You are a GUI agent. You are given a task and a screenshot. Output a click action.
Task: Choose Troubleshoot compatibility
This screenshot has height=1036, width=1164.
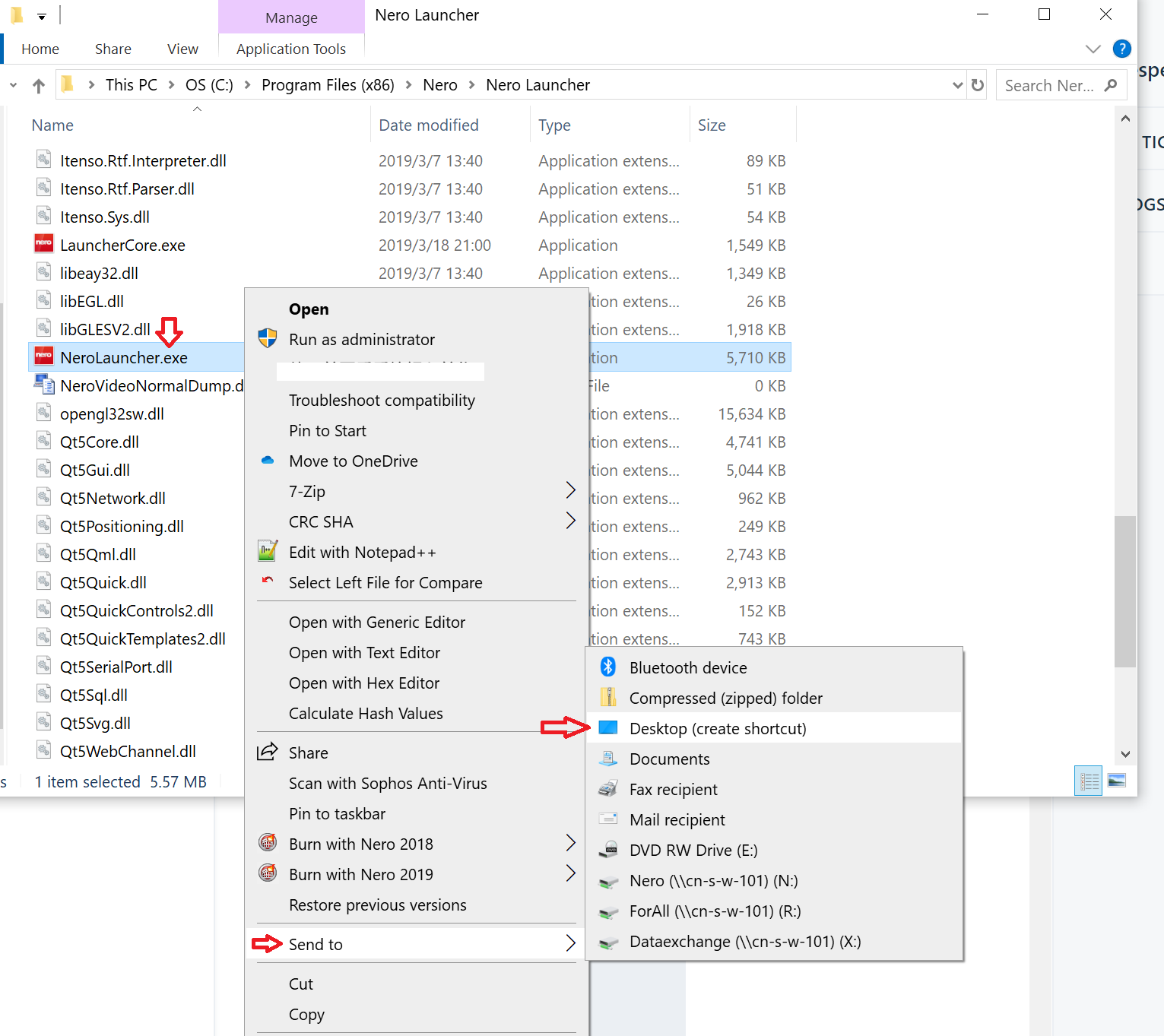point(382,401)
